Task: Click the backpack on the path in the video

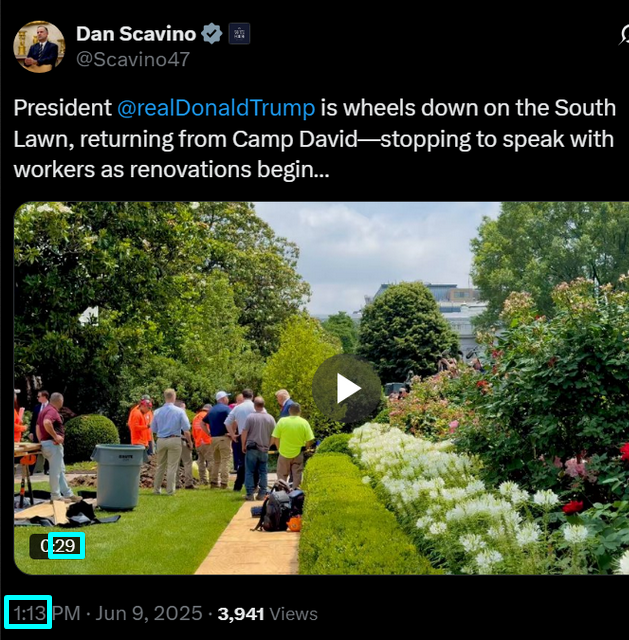Action: click(280, 508)
